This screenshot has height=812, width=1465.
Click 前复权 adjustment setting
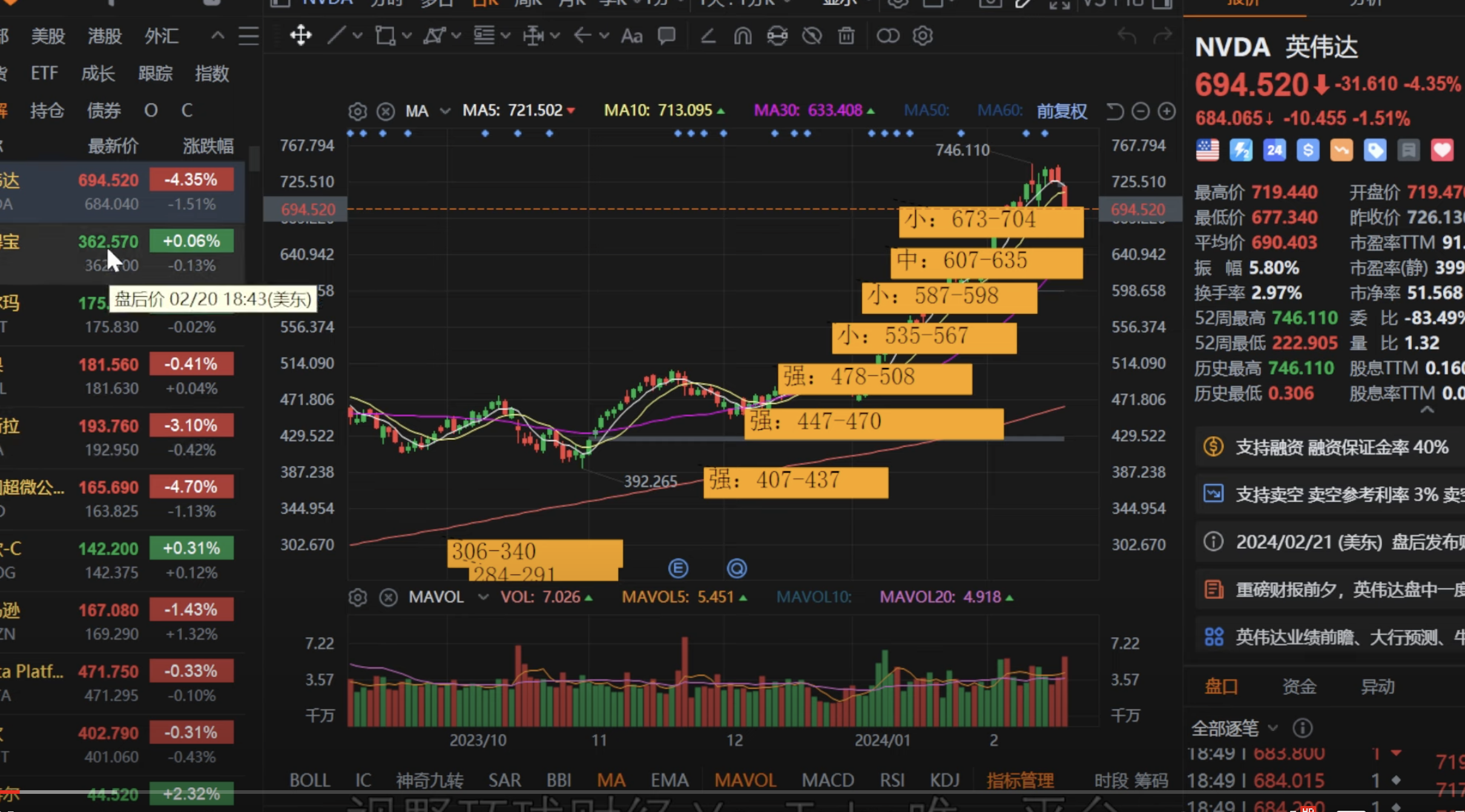pos(1062,111)
